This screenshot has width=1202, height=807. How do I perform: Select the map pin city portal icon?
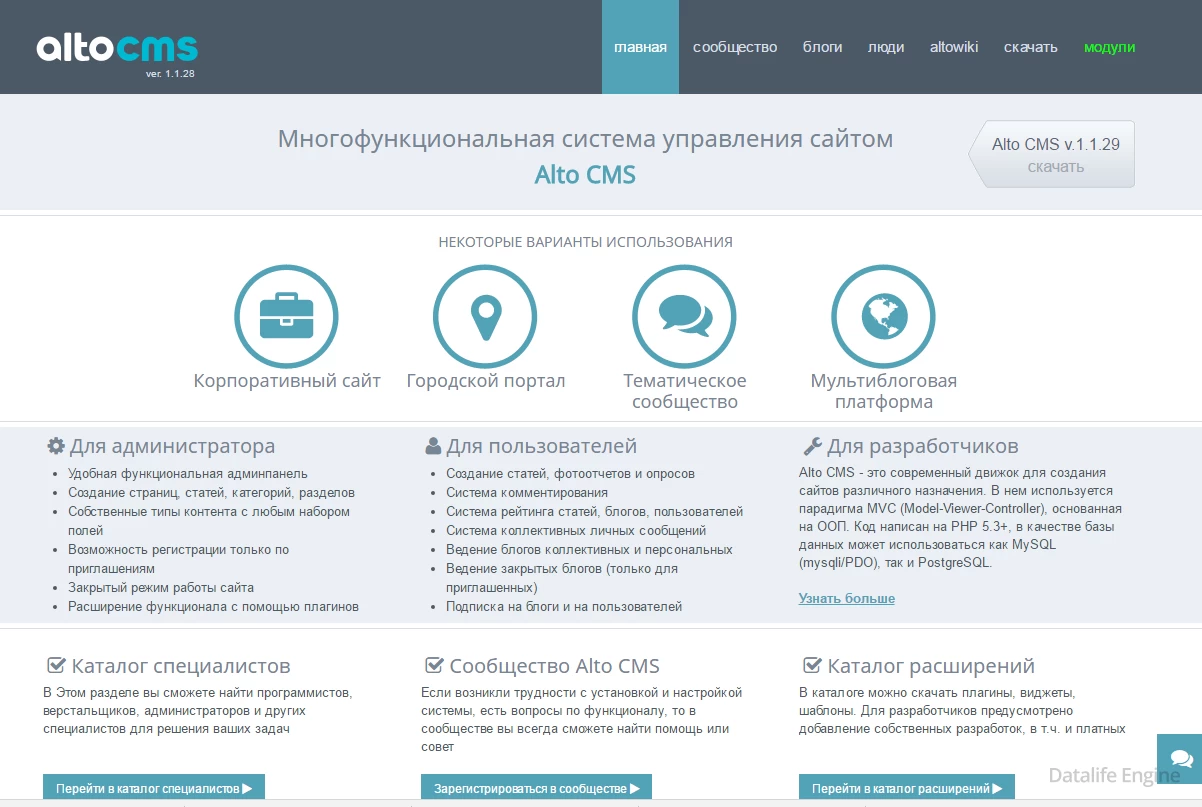pos(485,316)
